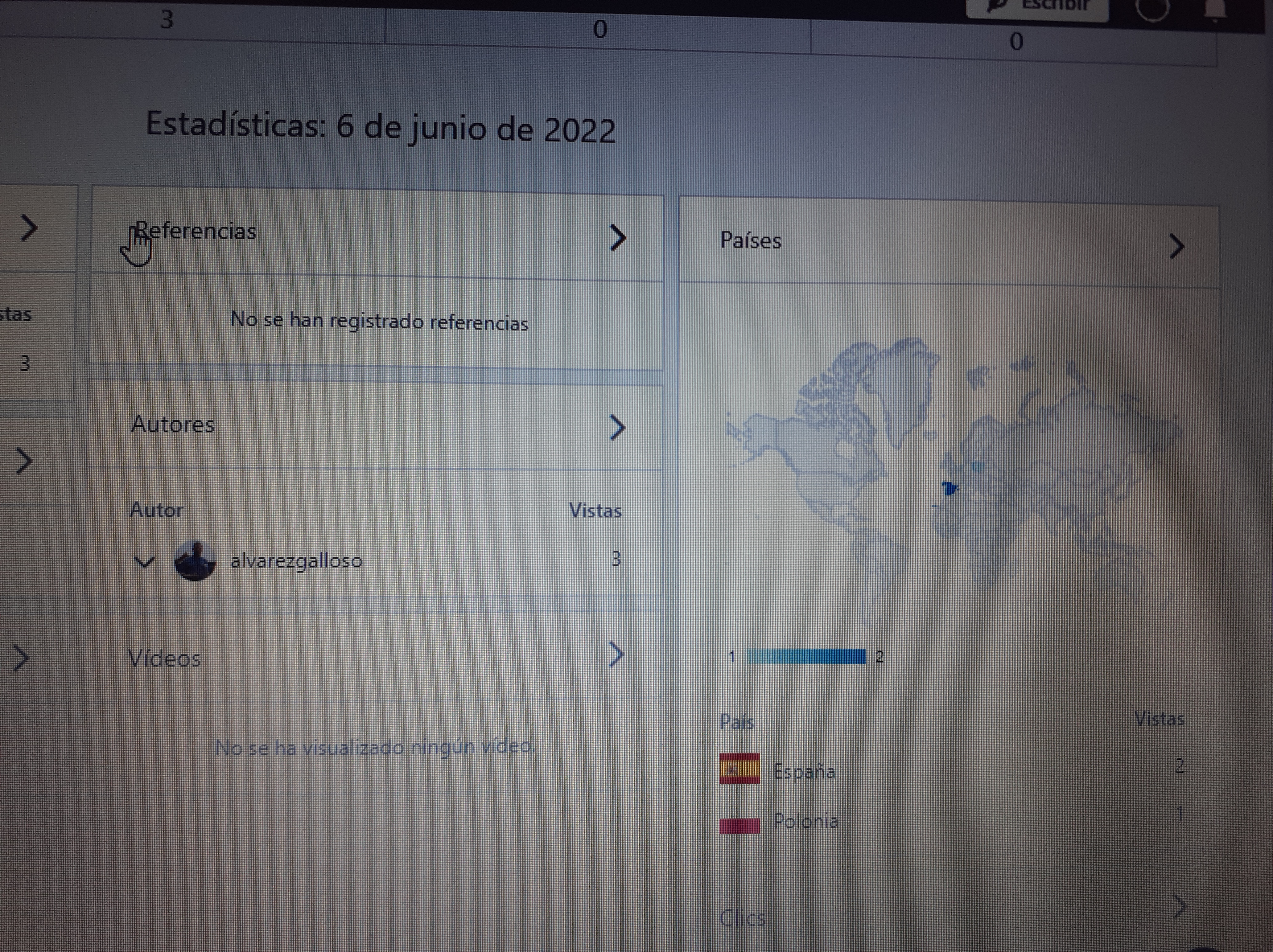Click the Países heading
The width and height of the screenshot is (1273, 952).
coord(751,240)
